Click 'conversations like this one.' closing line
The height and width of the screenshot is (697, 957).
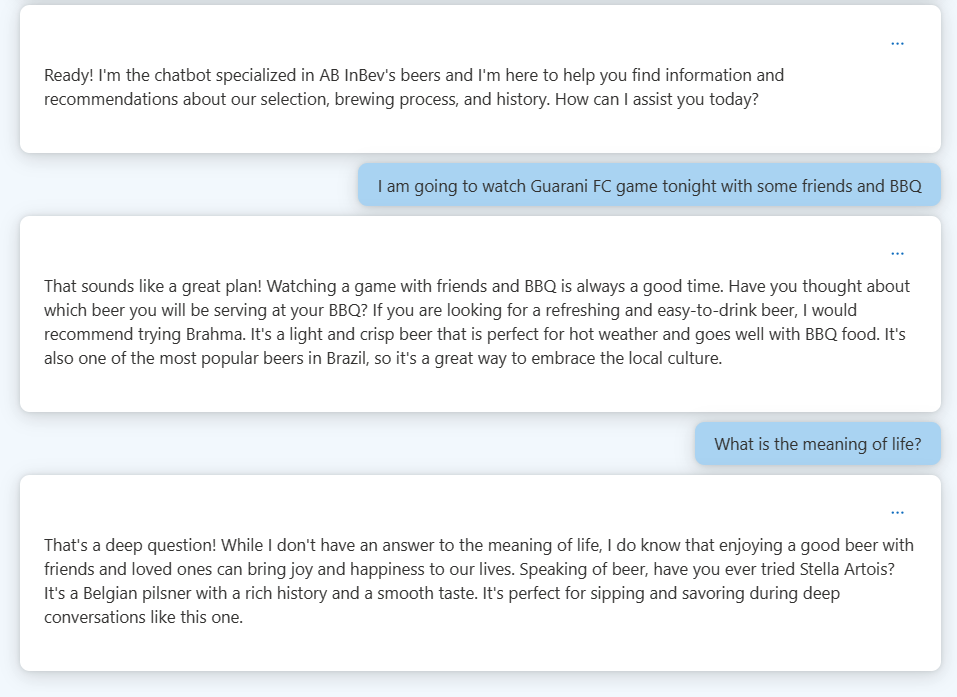coord(144,617)
